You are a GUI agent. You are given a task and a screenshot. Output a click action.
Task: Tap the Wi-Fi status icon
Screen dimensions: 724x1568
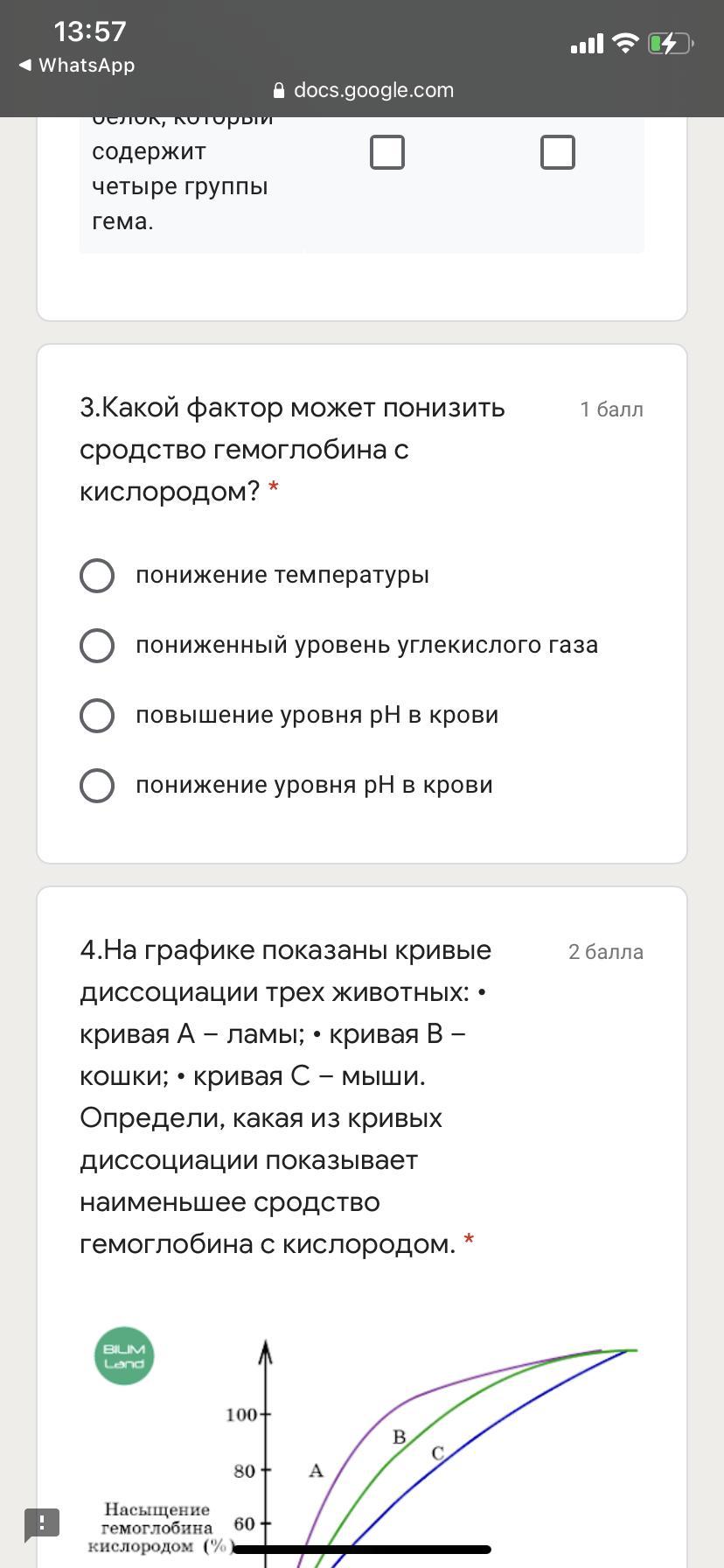625,43
